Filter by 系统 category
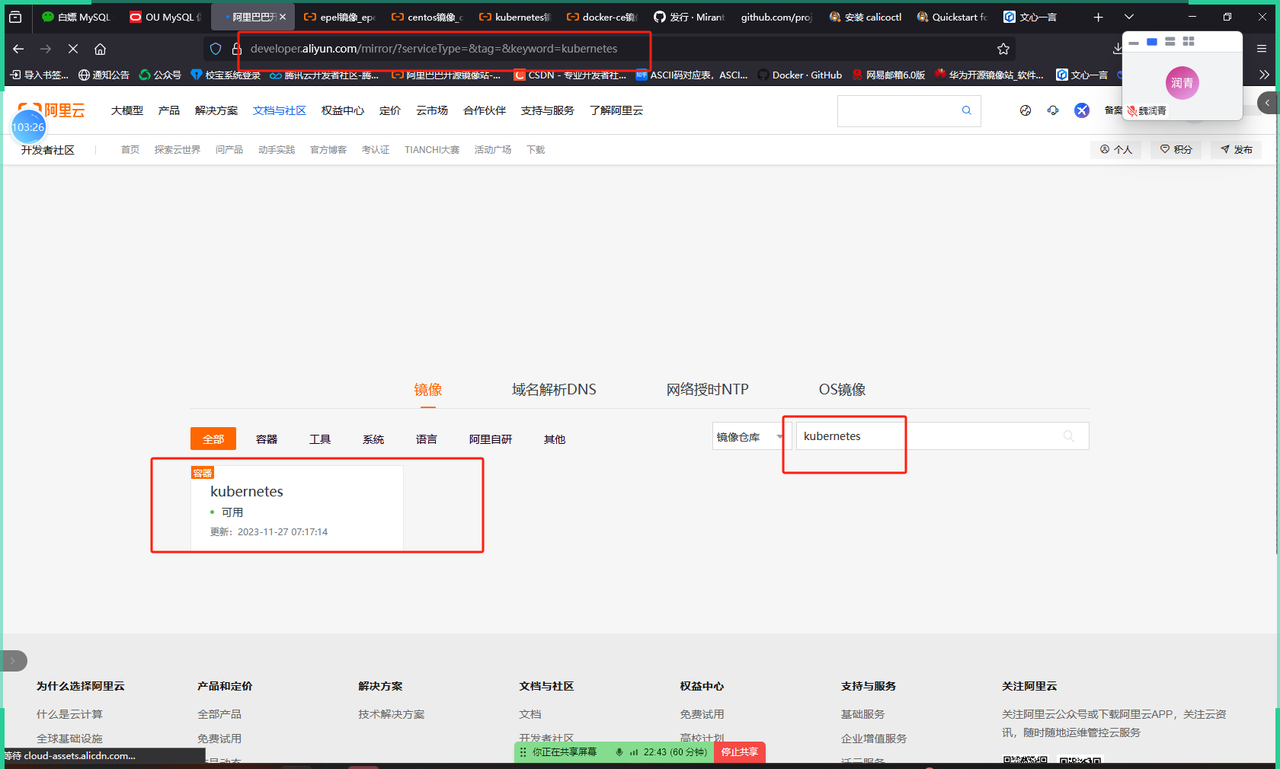This screenshot has width=1280, height=769. [373, 439]
